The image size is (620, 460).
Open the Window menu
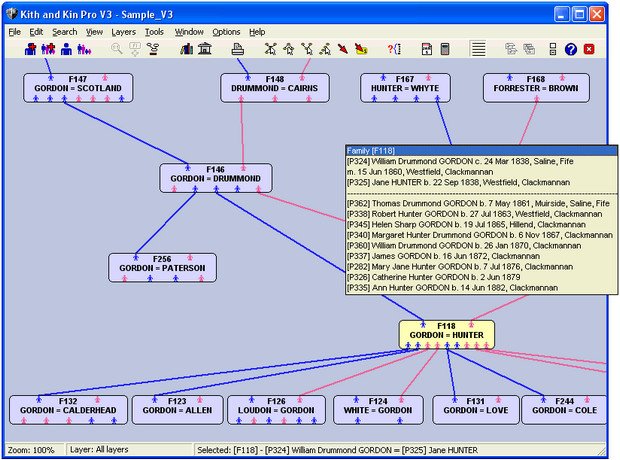pyautogui.click(x=189, y=32)
